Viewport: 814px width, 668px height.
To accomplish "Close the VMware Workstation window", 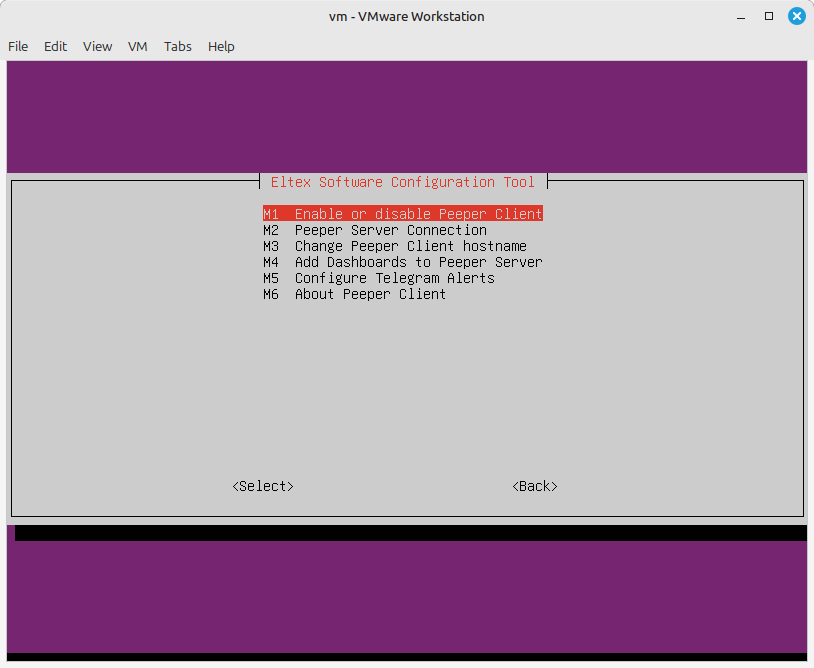I will coord(796,16).
